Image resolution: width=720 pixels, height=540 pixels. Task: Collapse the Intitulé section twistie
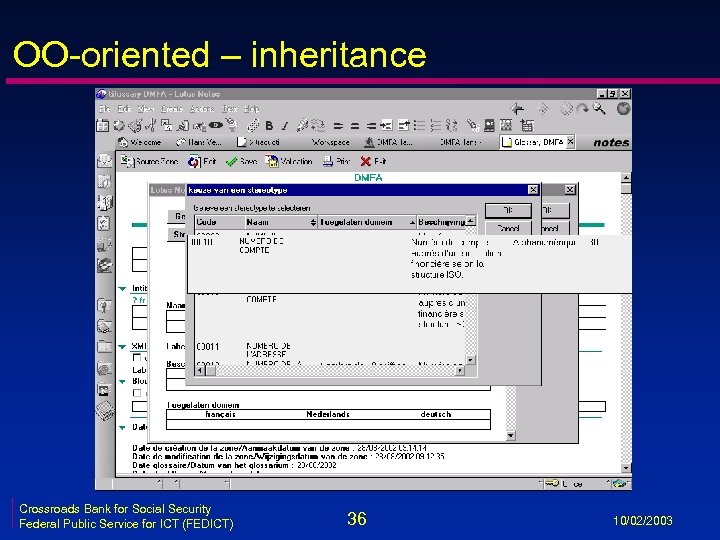(x=122, y=288)
